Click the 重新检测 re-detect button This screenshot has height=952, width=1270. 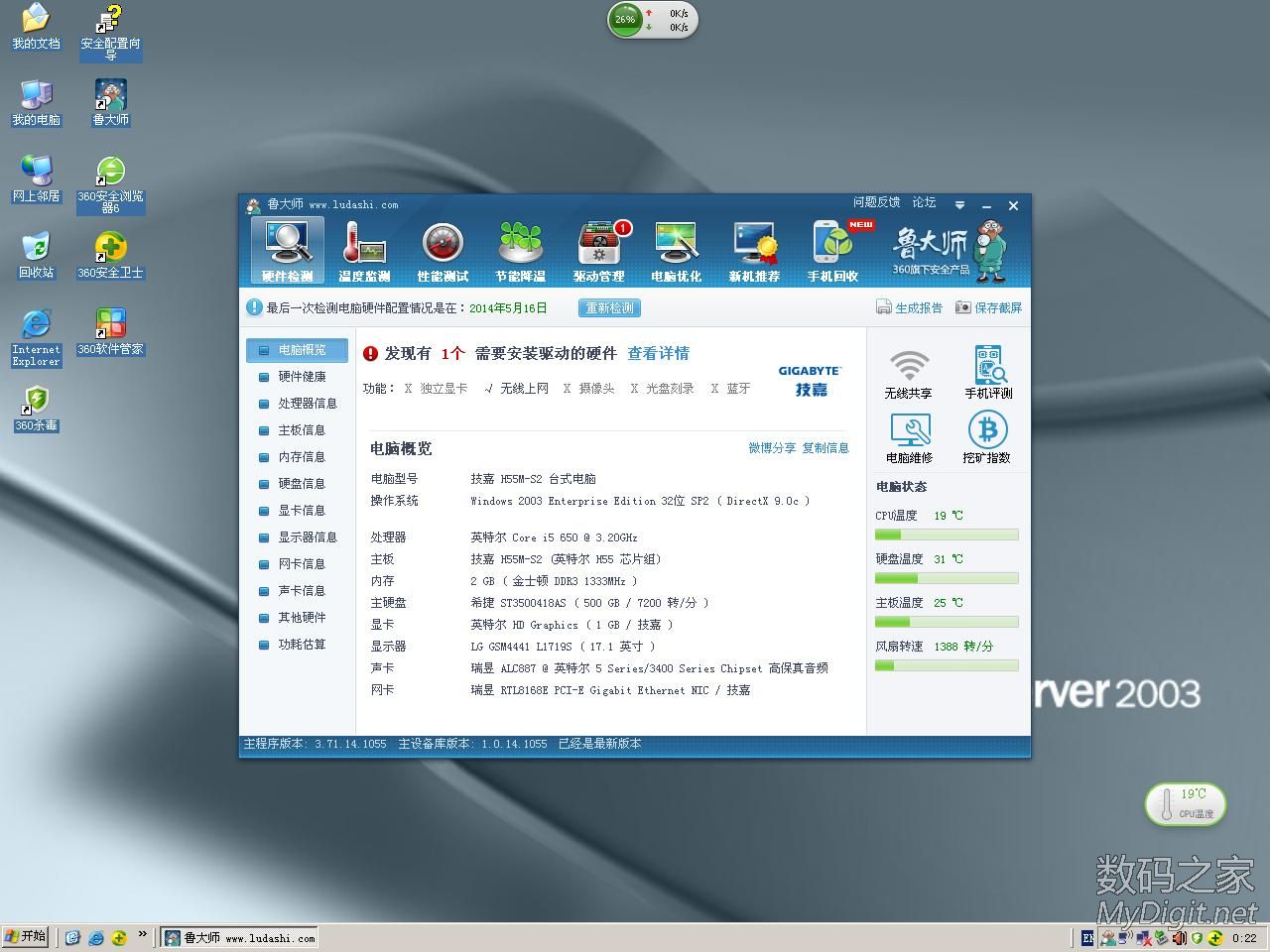click(609, 308)
